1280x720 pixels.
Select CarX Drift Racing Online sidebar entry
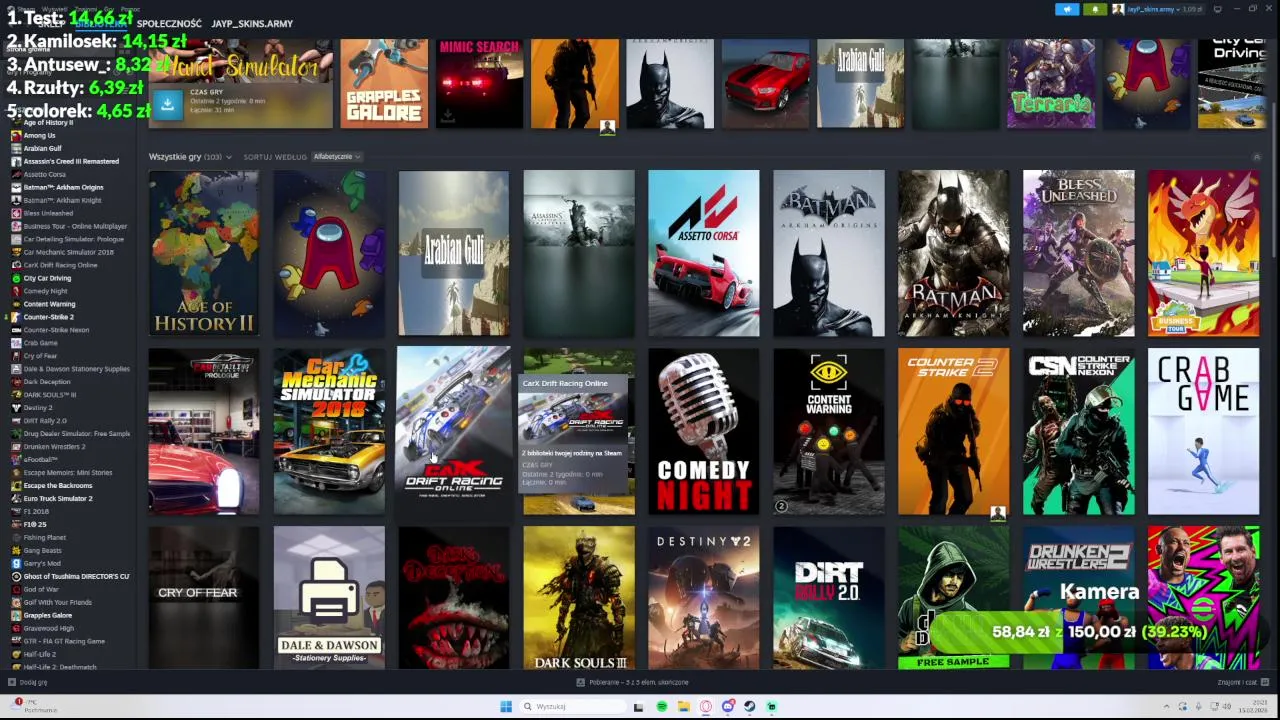click(60, 265)
